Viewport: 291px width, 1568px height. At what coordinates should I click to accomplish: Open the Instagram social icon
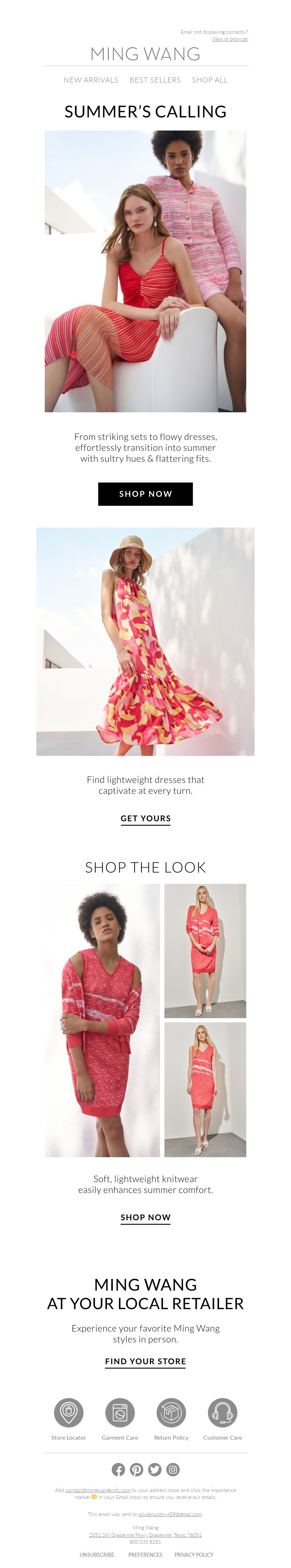(x=173, y=1470)
